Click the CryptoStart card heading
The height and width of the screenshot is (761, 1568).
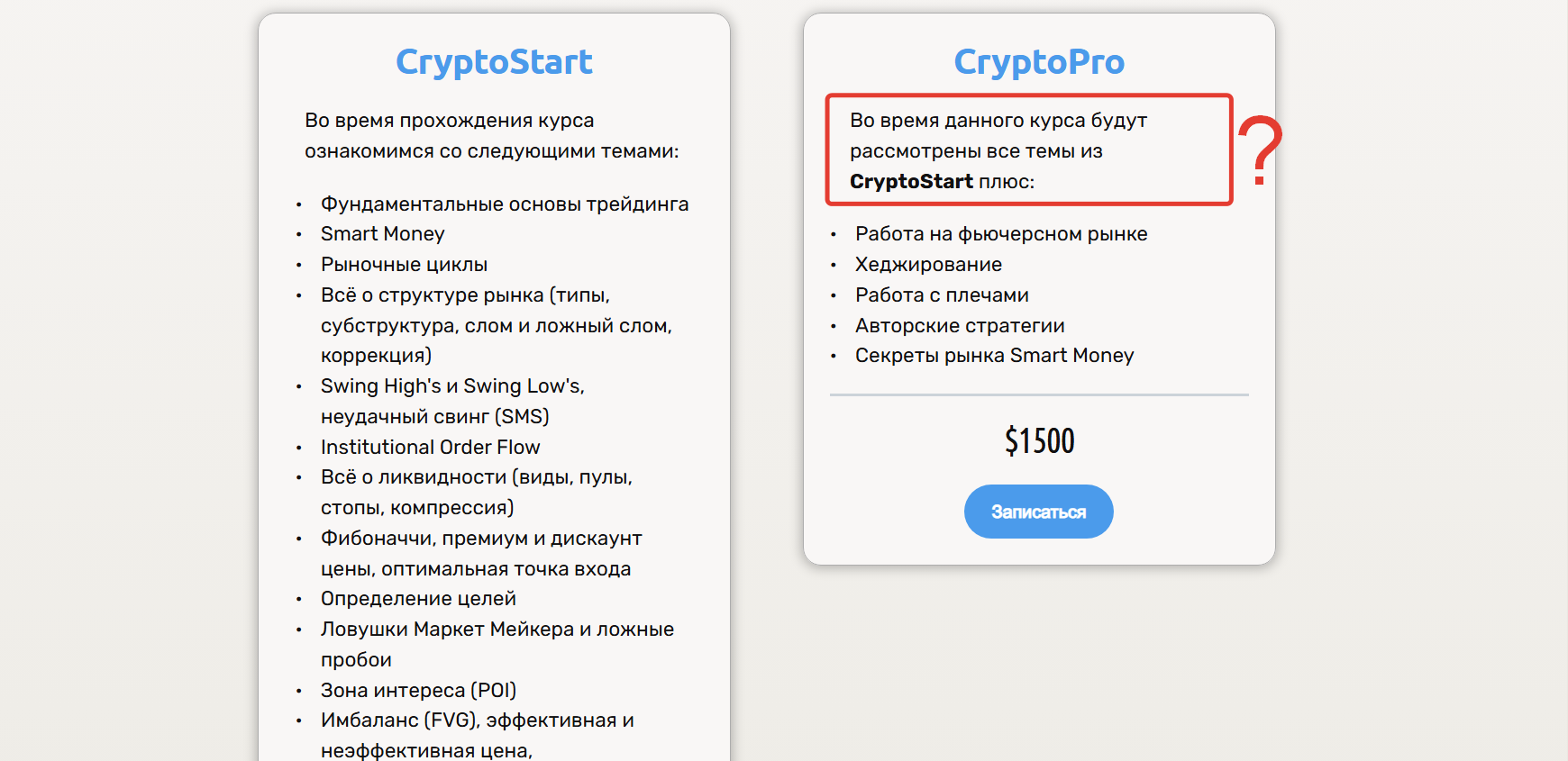(494, 62)
